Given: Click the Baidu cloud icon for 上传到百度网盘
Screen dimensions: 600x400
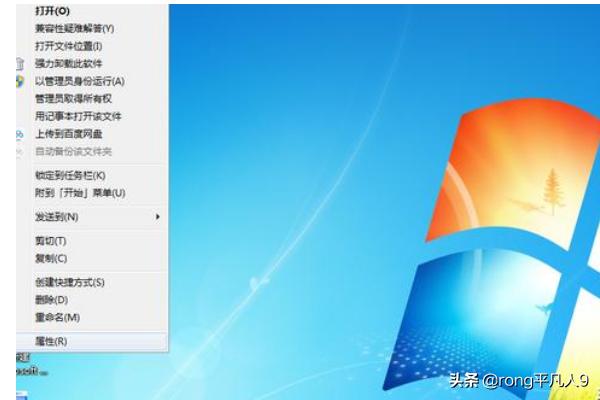Looking at the screenshot, I should point(19,134).
